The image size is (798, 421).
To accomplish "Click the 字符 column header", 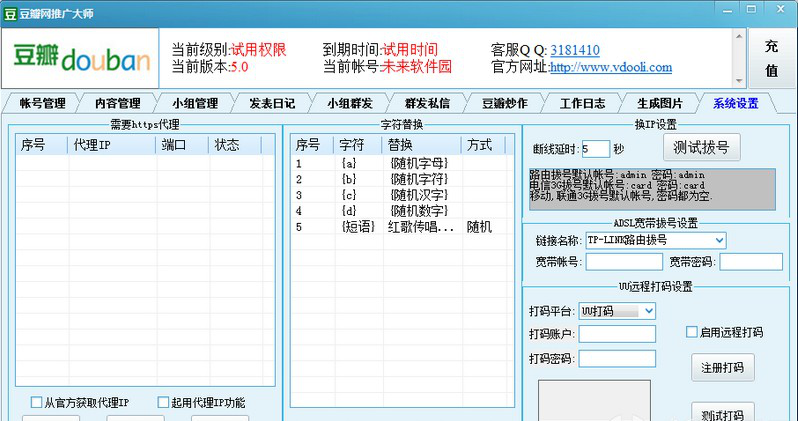I will coord(358,145).
